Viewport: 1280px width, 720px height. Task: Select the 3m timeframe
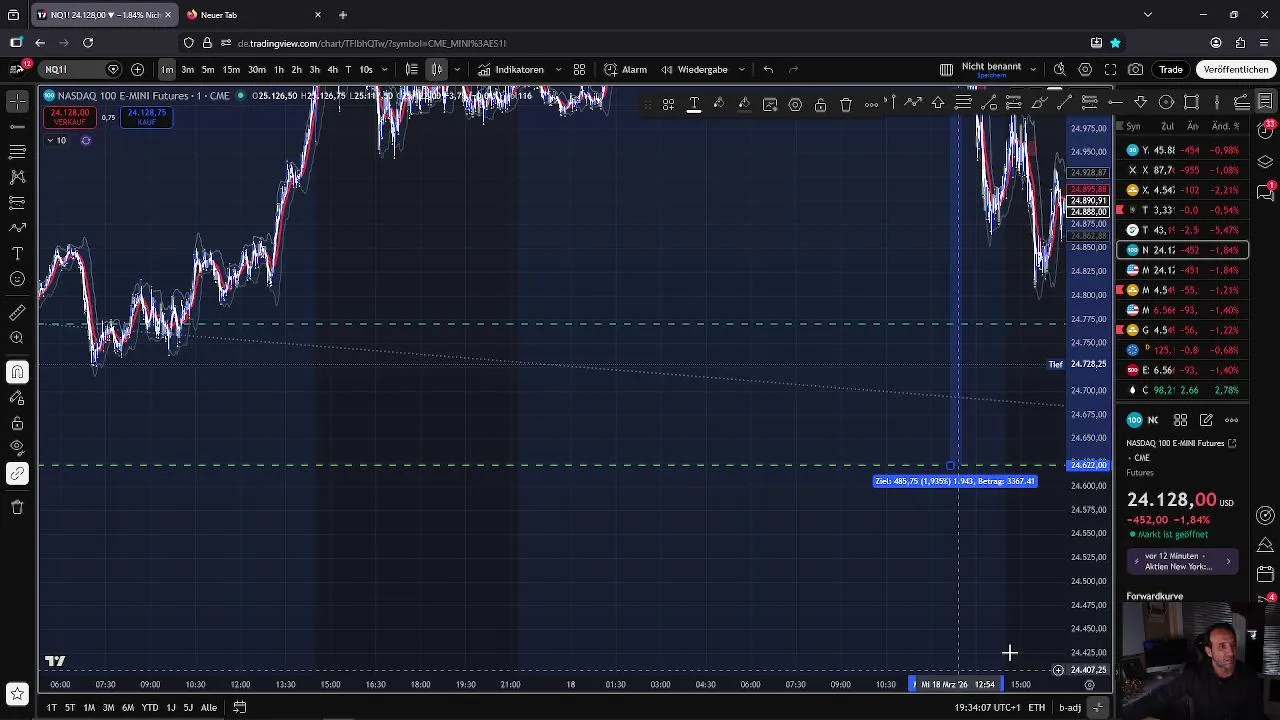[x=187, y=69]
